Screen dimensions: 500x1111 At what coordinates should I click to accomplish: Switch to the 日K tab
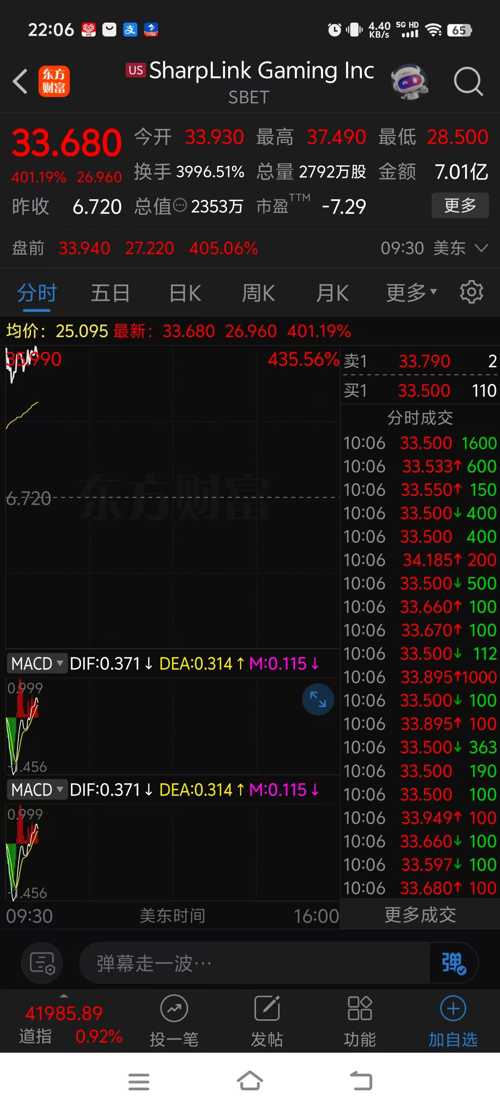point(185,293)
